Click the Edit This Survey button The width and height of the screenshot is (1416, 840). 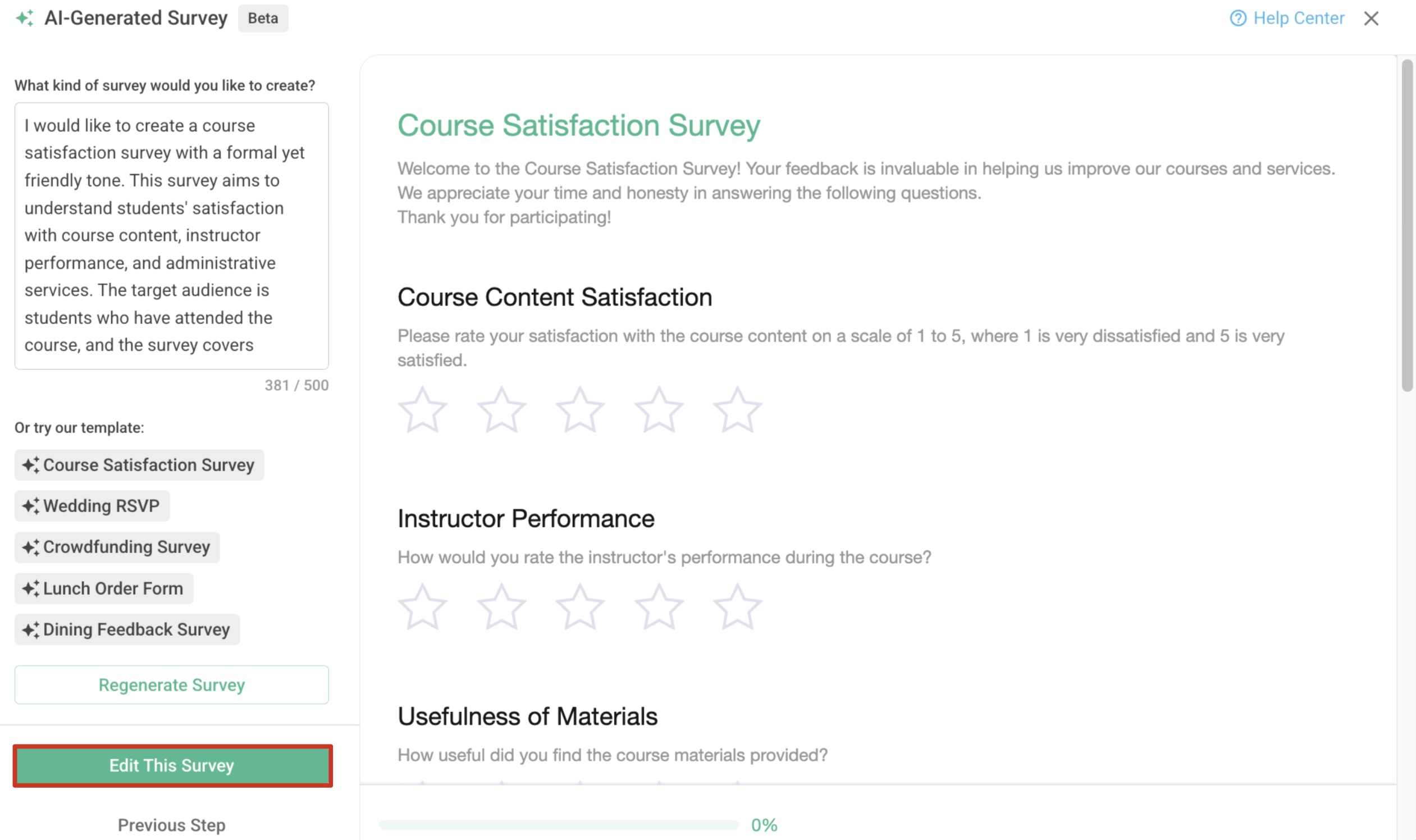pos(171,766)
